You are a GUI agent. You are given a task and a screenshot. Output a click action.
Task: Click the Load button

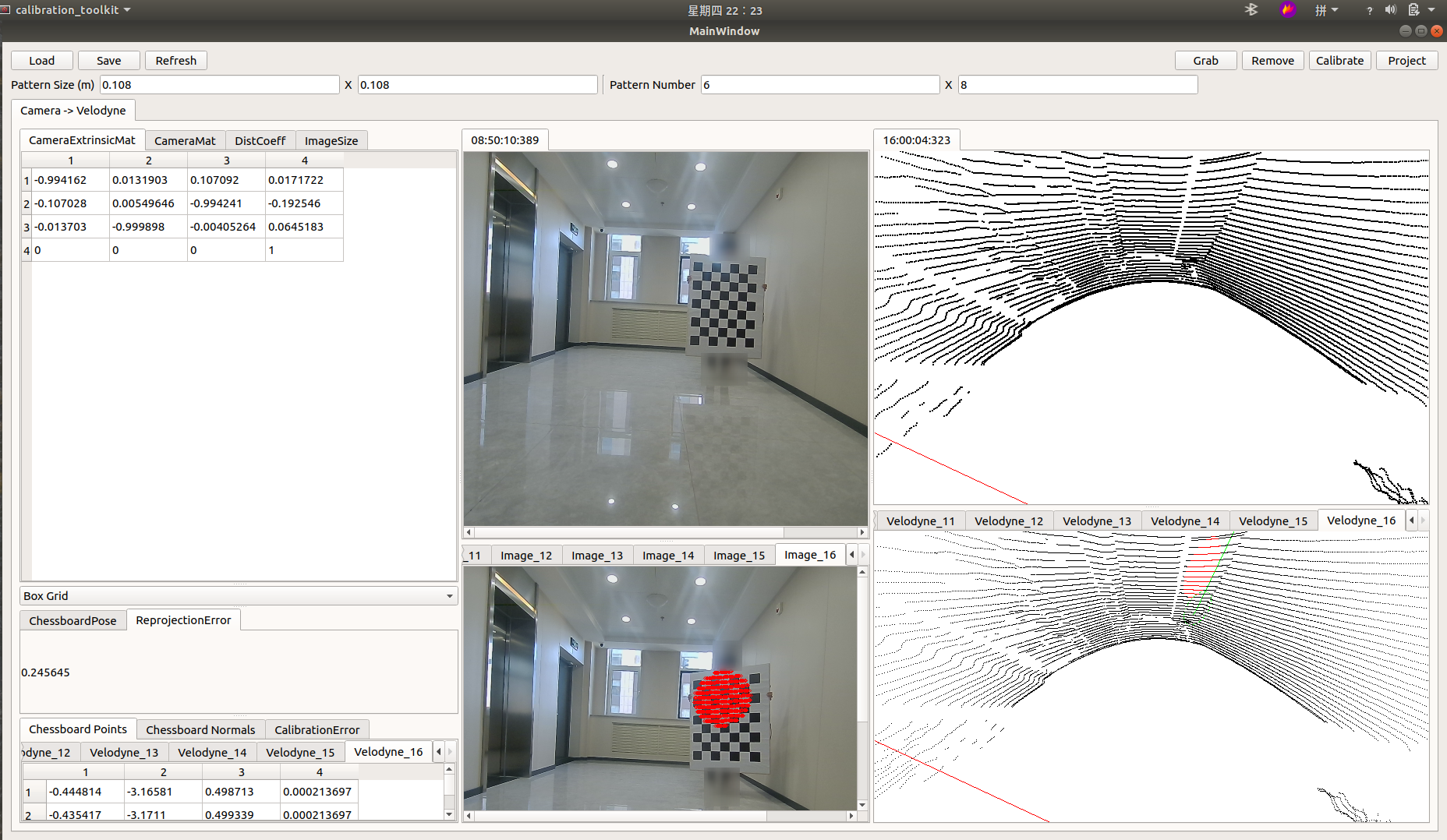tap(42, 61)
